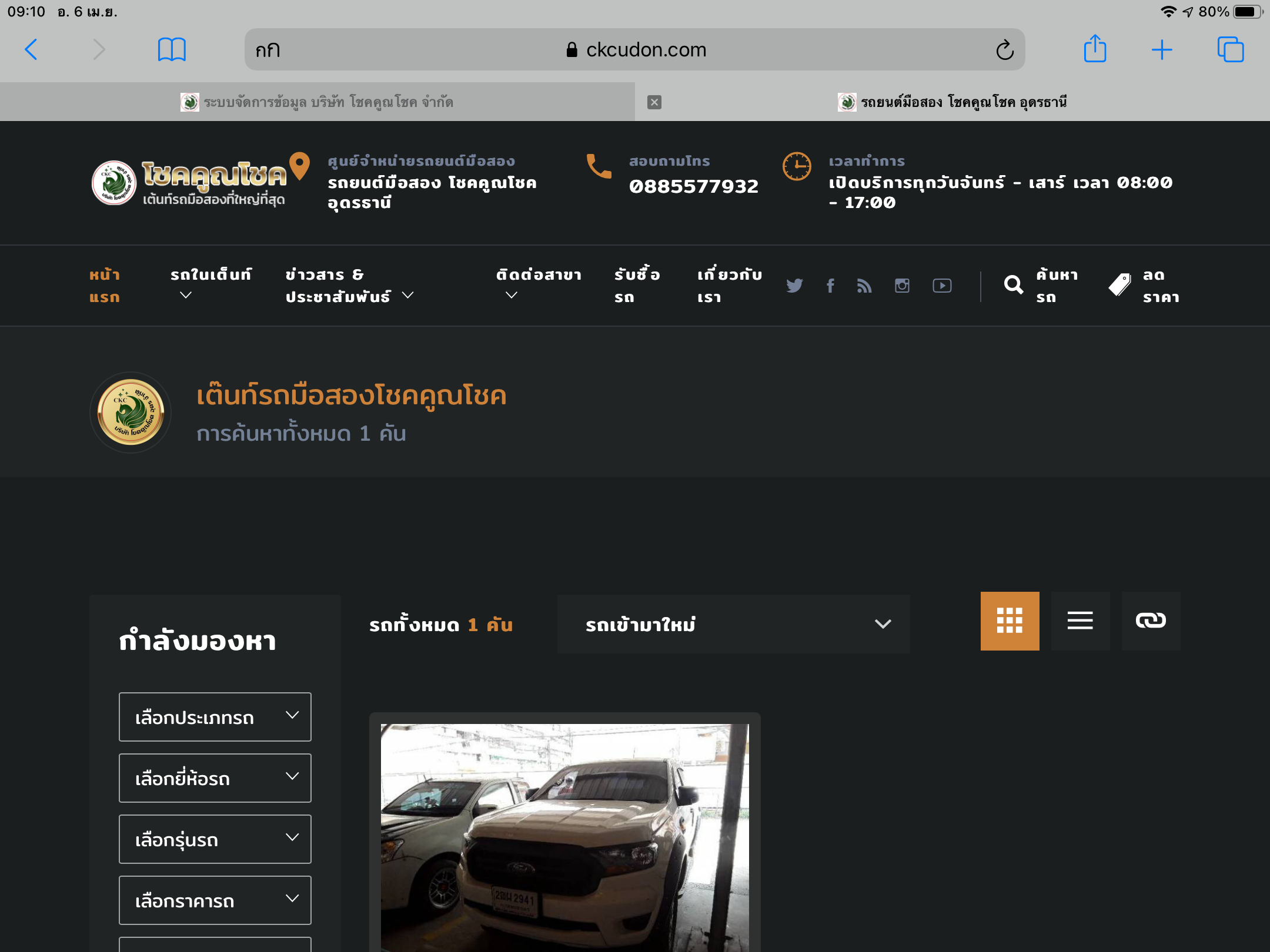
Task: Click the RSS feed icon
Action: coord(864,286)
